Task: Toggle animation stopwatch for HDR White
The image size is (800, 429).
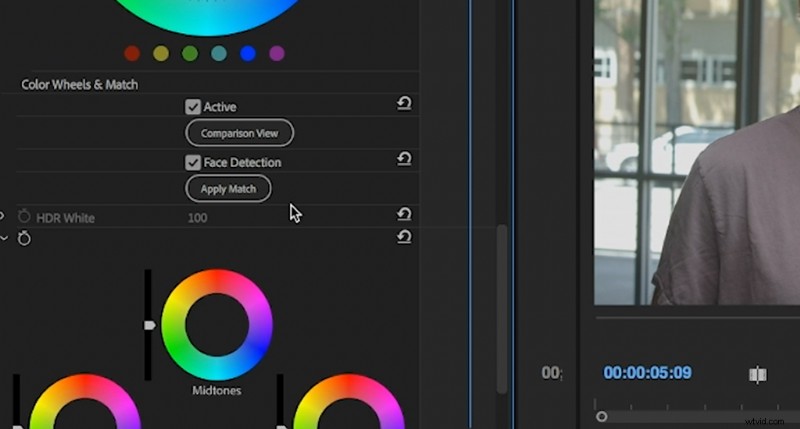Action: [24, 216]
